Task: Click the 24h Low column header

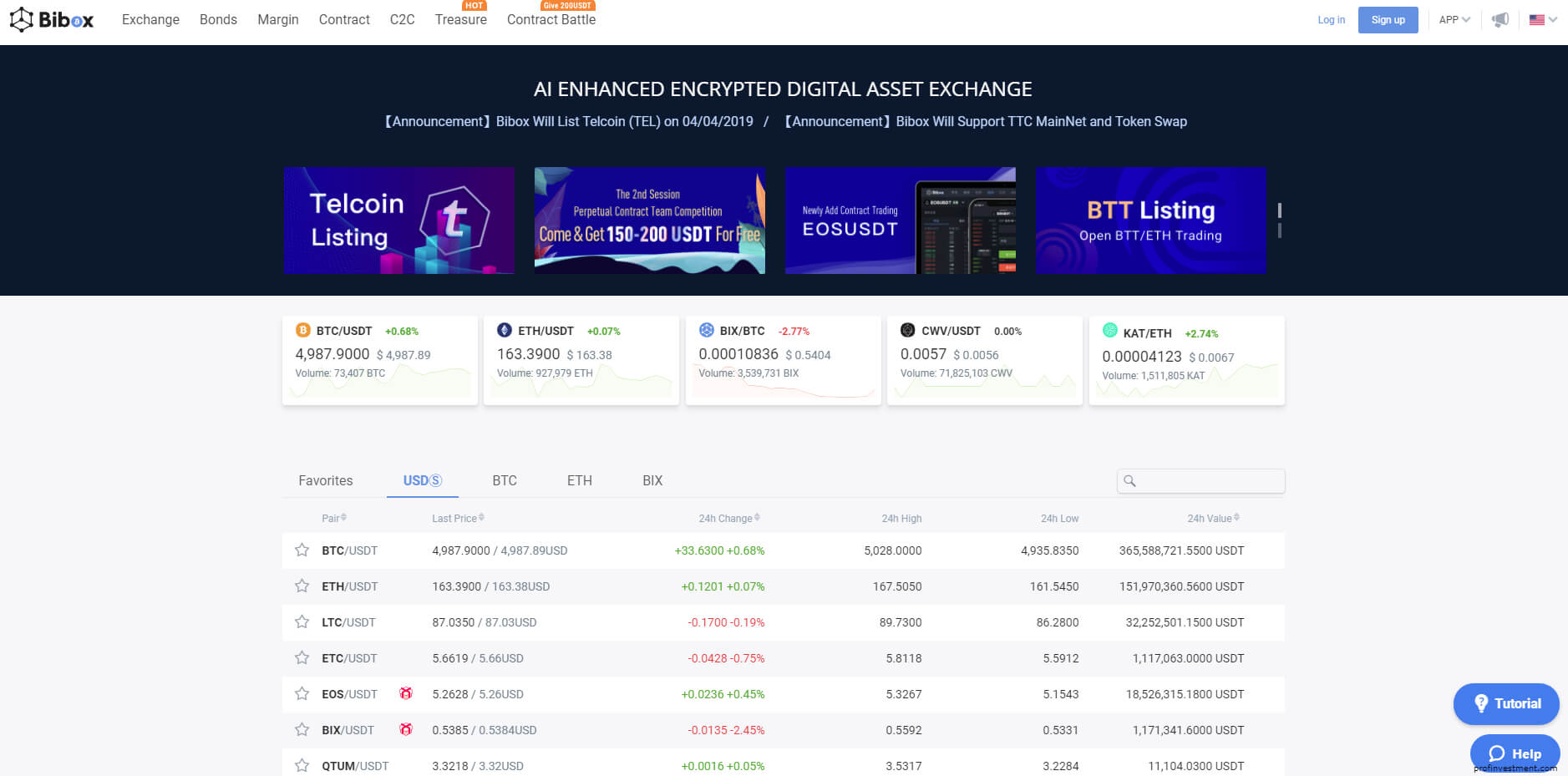Action: pos(1059,518)
